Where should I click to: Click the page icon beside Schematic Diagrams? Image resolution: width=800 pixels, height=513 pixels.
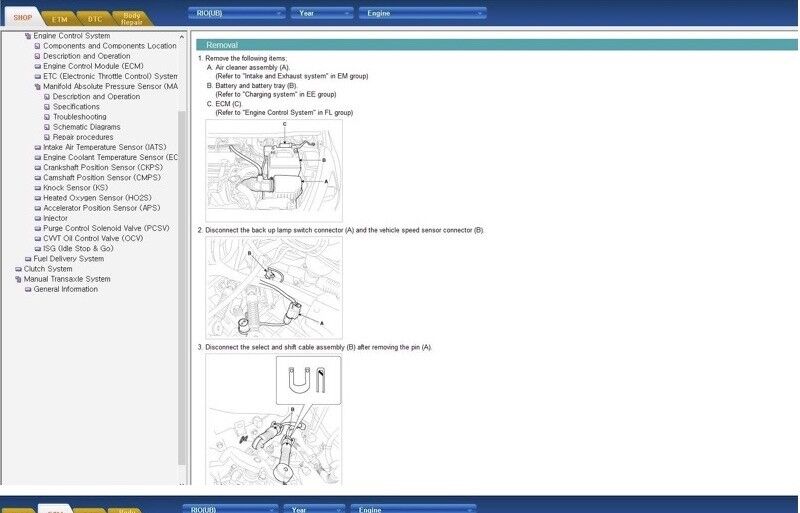(x=47, y=127)
